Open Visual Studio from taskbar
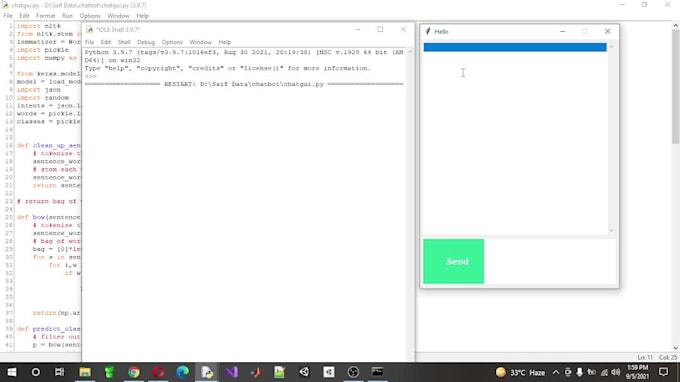Image resolution: width=680 pixels, height=382 pixels. [231, 372]
